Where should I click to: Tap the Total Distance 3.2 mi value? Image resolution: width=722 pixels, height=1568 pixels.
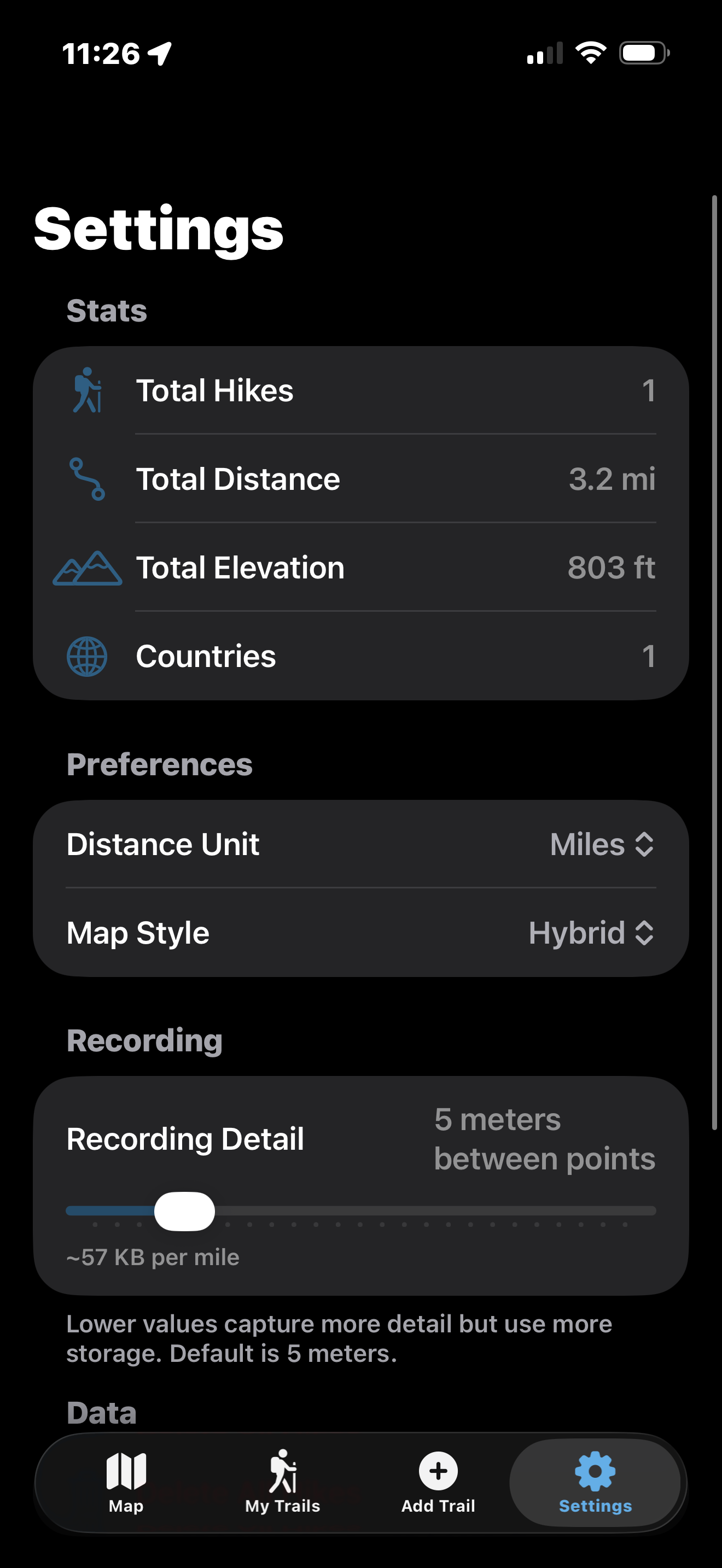612,479
